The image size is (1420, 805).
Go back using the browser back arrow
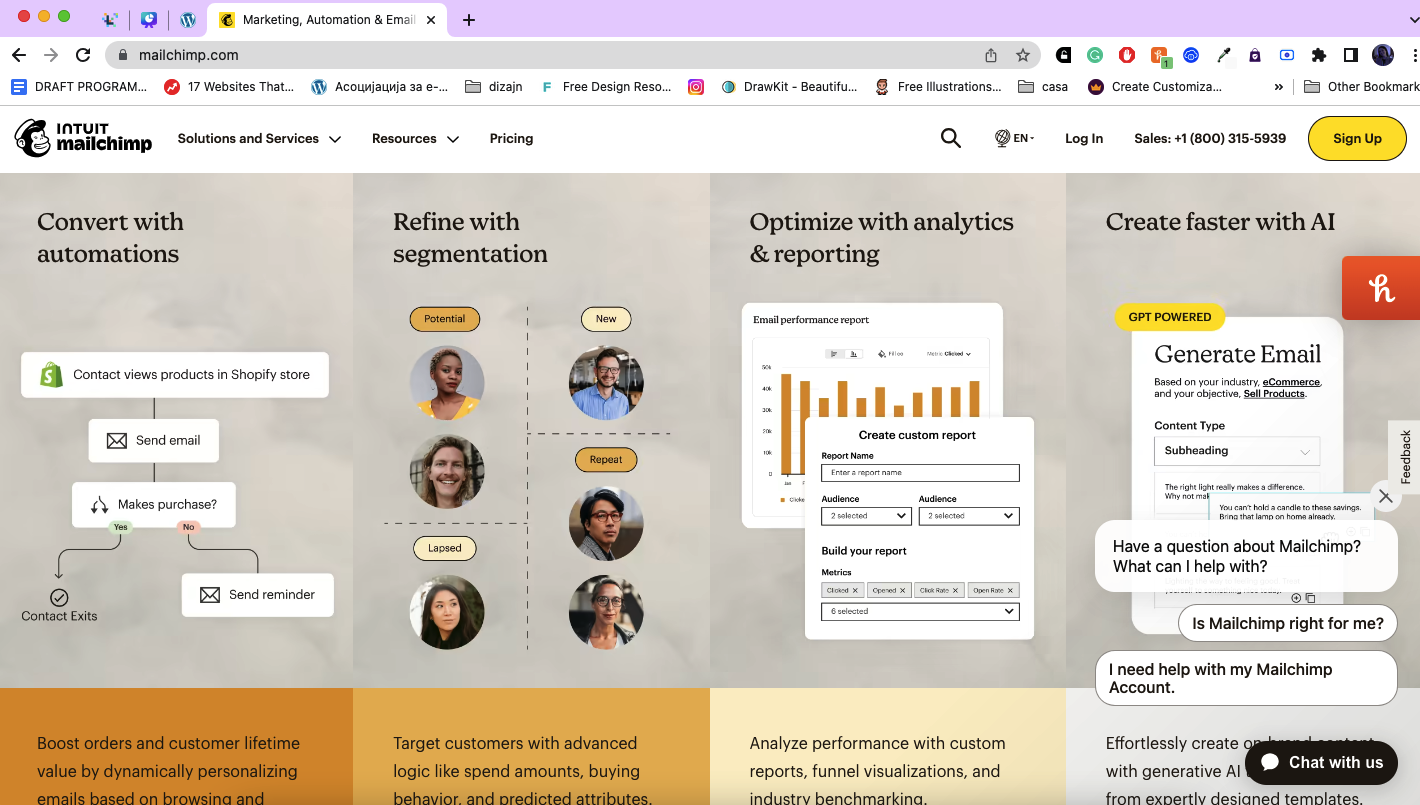coord(19,55)
